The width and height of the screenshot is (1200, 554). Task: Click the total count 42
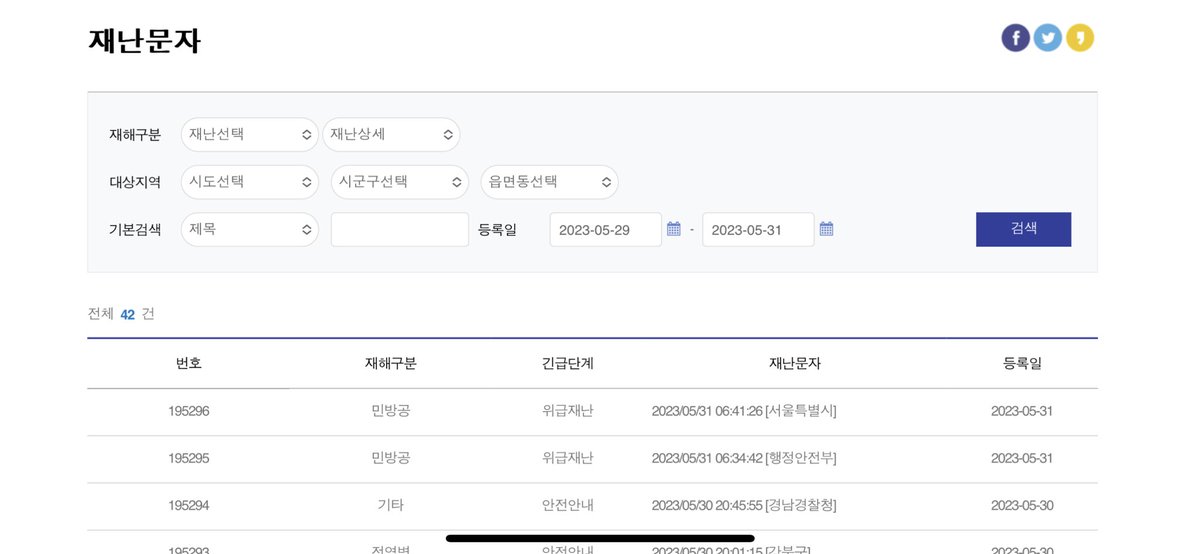point(128,314)
